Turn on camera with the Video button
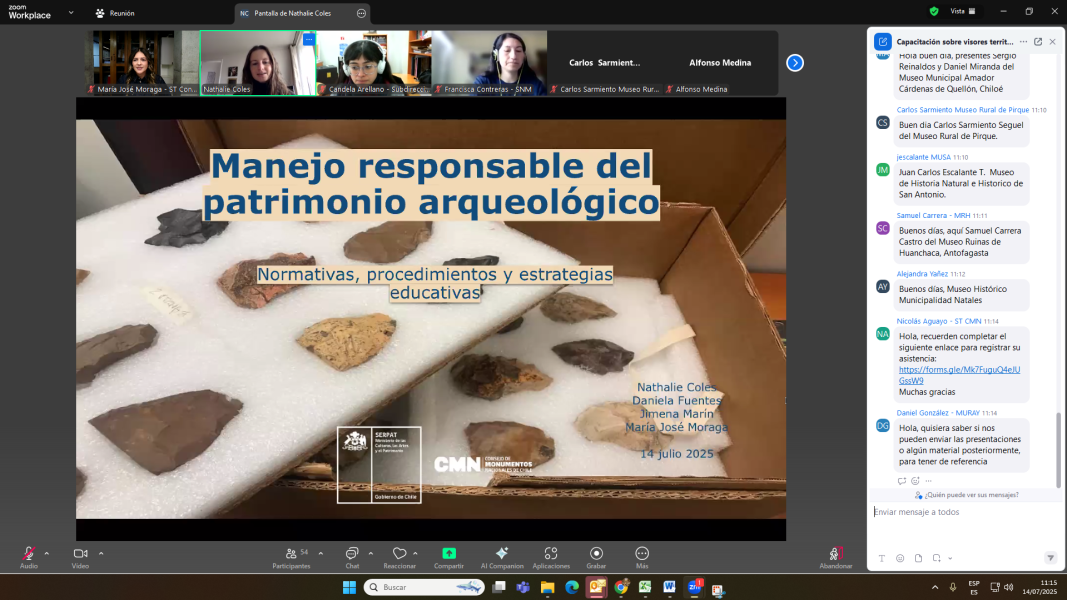1067x600 pixels. click(80, 554)
